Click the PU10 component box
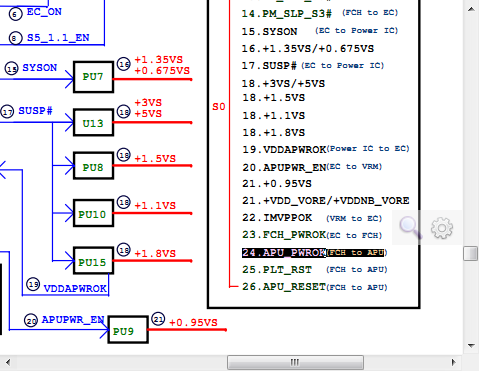Viewport: 479px width, 371px height. click(93, 213)
